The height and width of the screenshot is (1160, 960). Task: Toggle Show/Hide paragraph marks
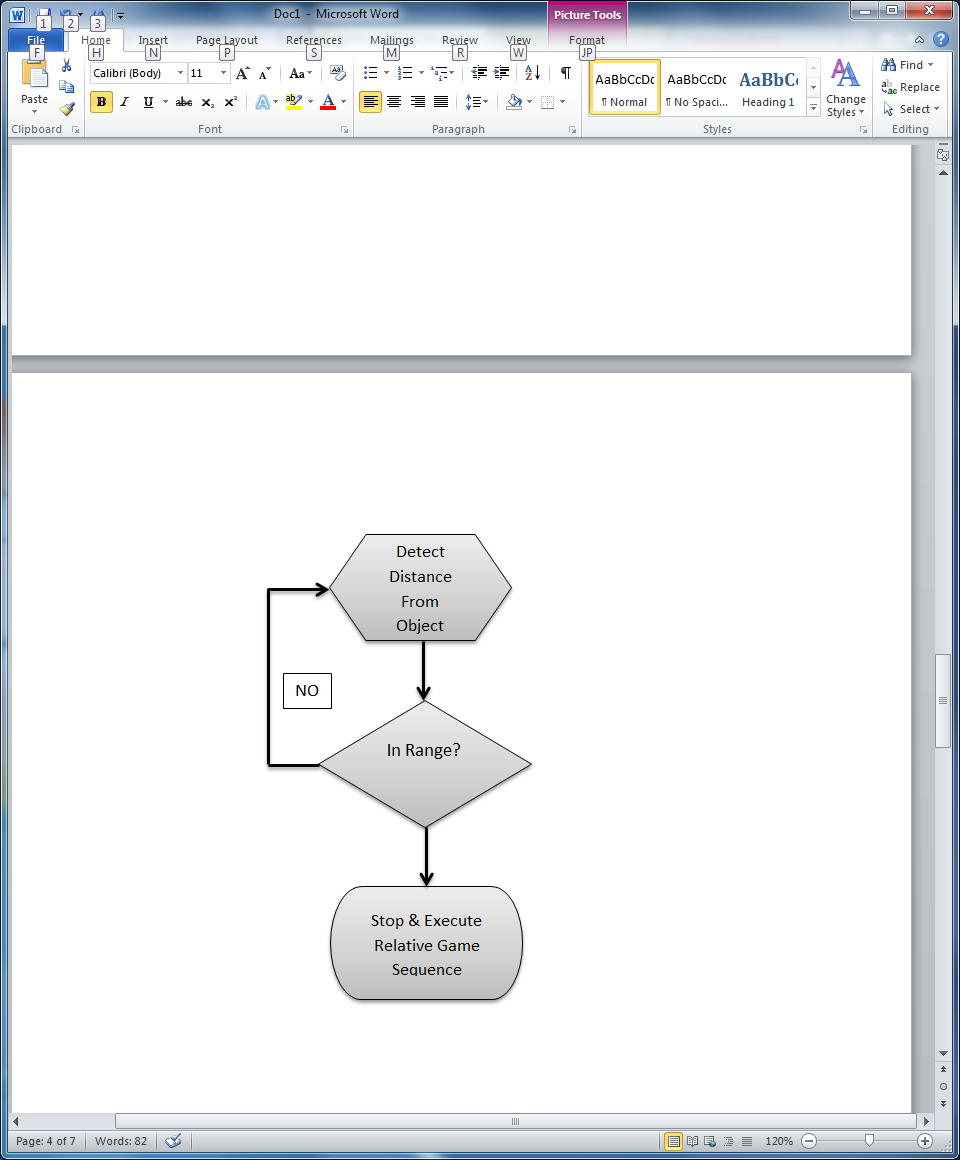tap(565, 73)
